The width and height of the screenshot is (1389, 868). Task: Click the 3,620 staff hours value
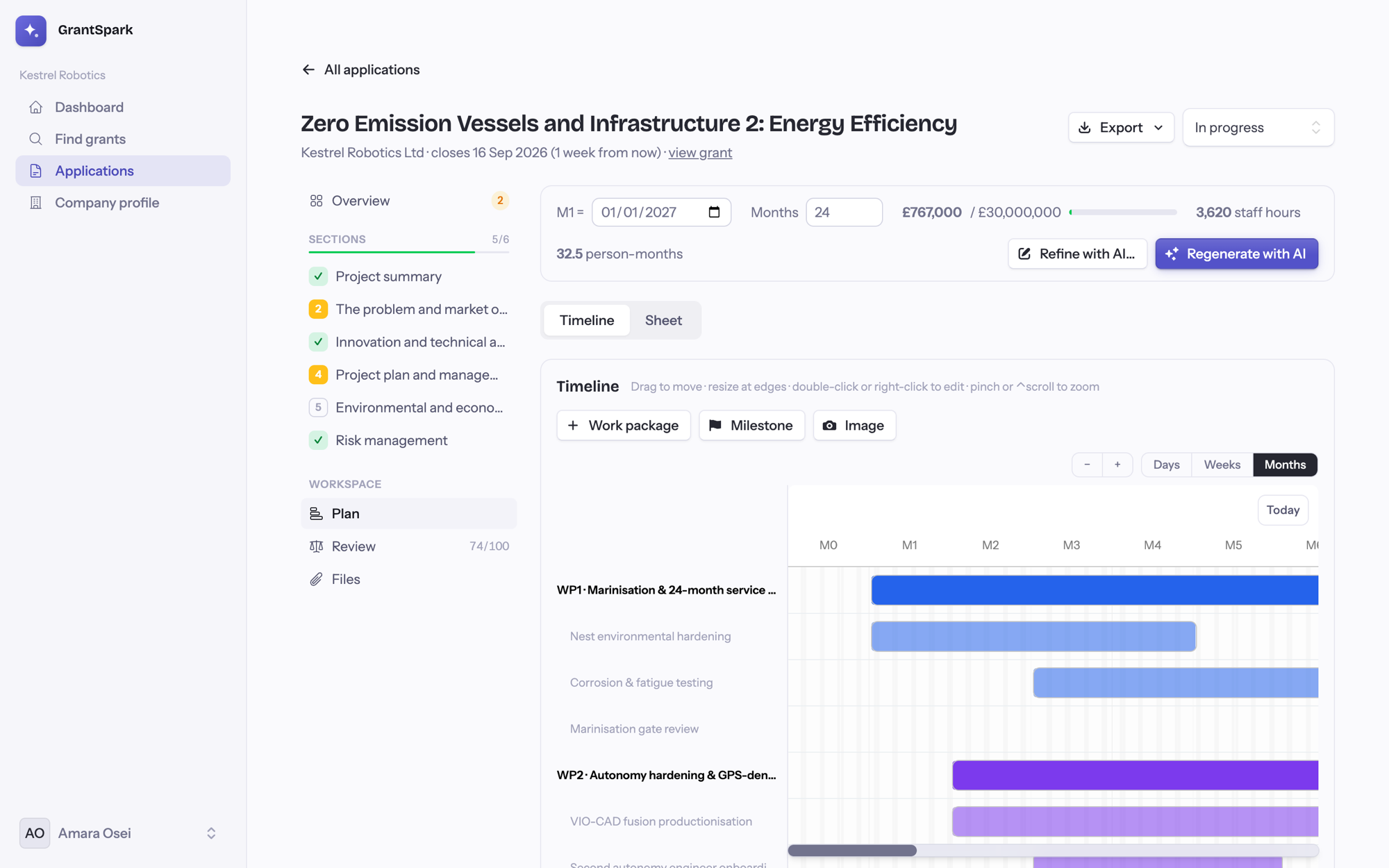(1248, 212)
